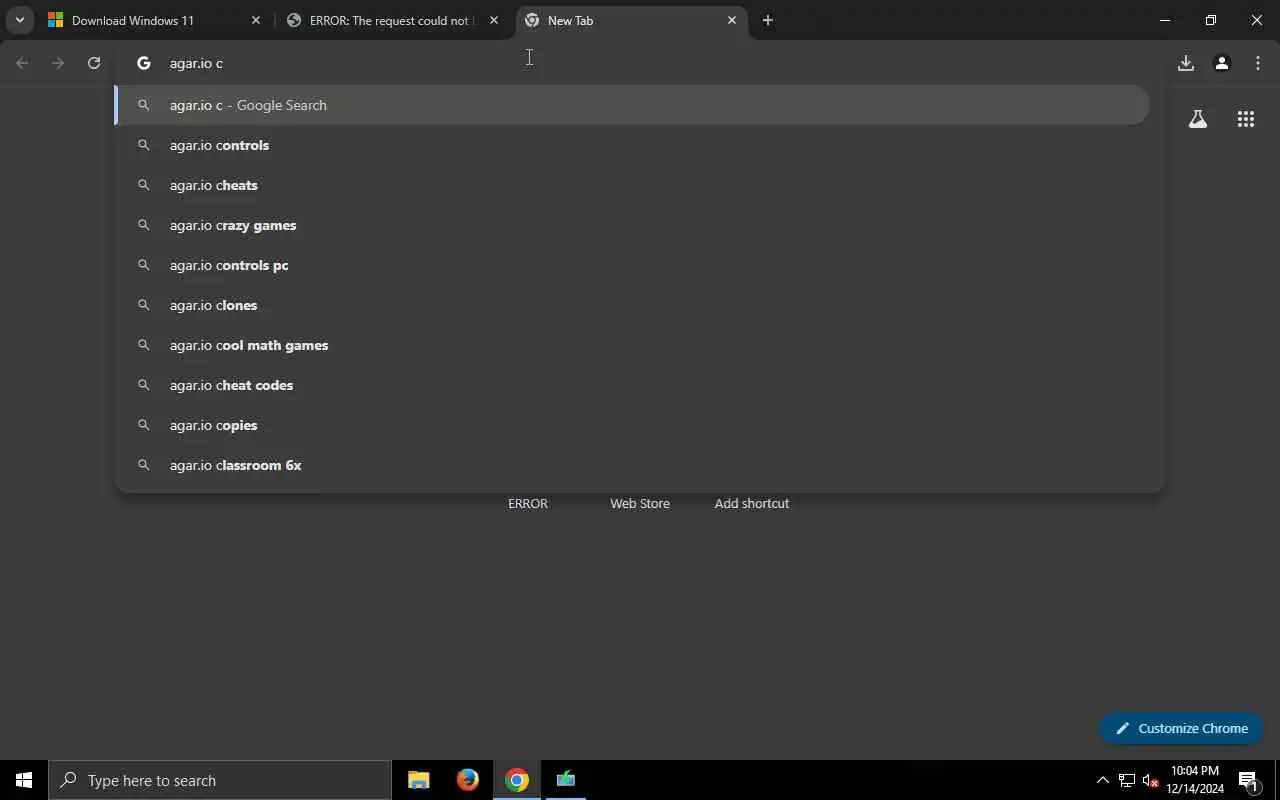Choose agar.io clones suggestion
Screen dimensions: 1280x800
tap(632, 305)
